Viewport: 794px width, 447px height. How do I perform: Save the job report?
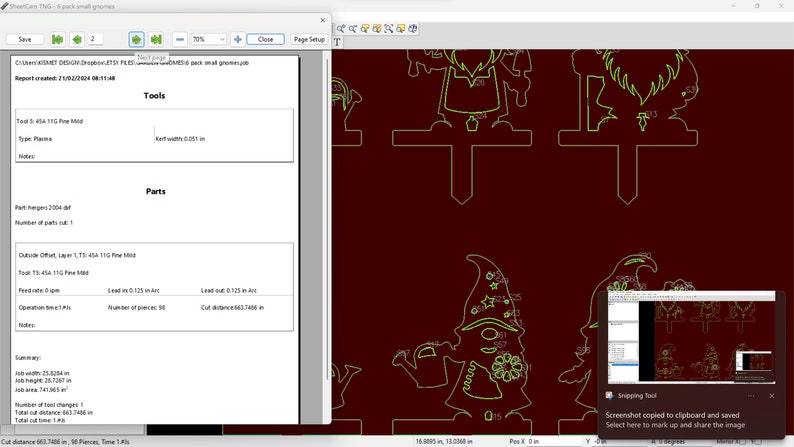point(25,39)
